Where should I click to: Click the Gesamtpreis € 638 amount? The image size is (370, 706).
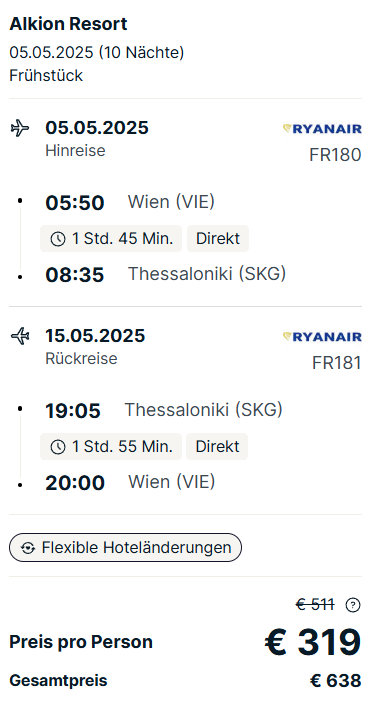click(x=336, y=681)
